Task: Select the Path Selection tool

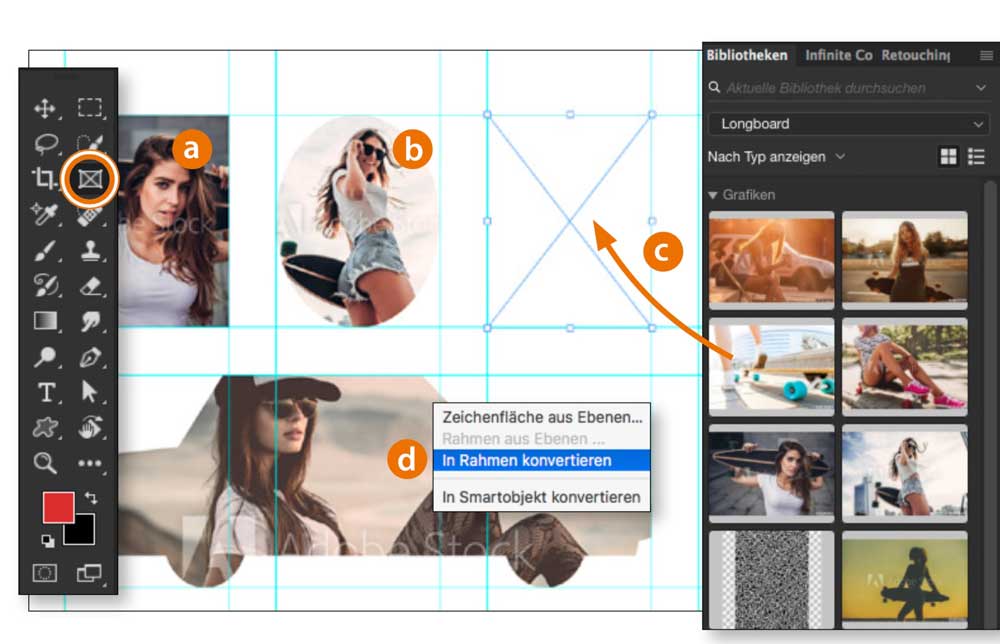Action: [90, 392]
